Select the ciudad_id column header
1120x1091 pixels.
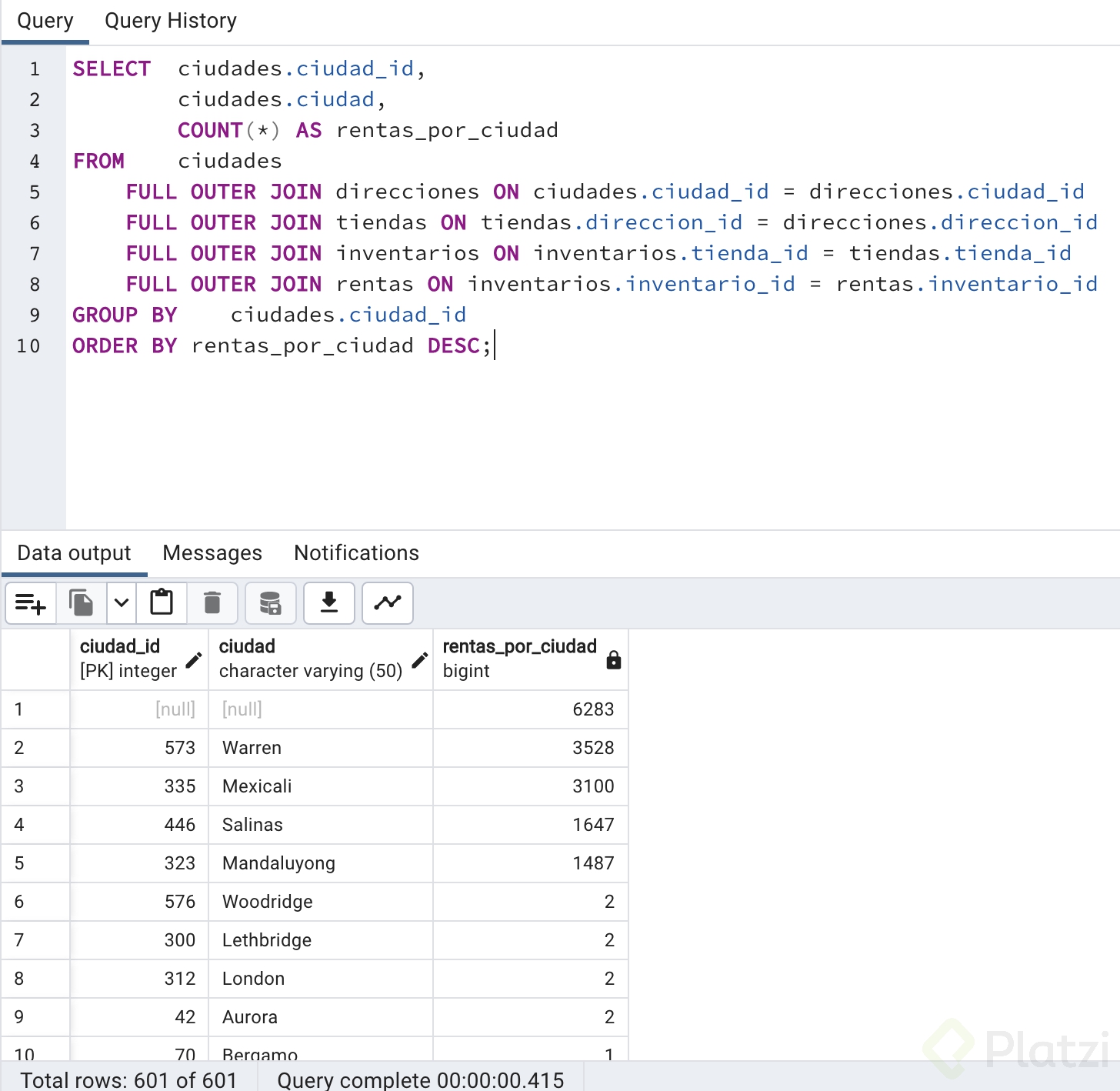pos(139,659)
